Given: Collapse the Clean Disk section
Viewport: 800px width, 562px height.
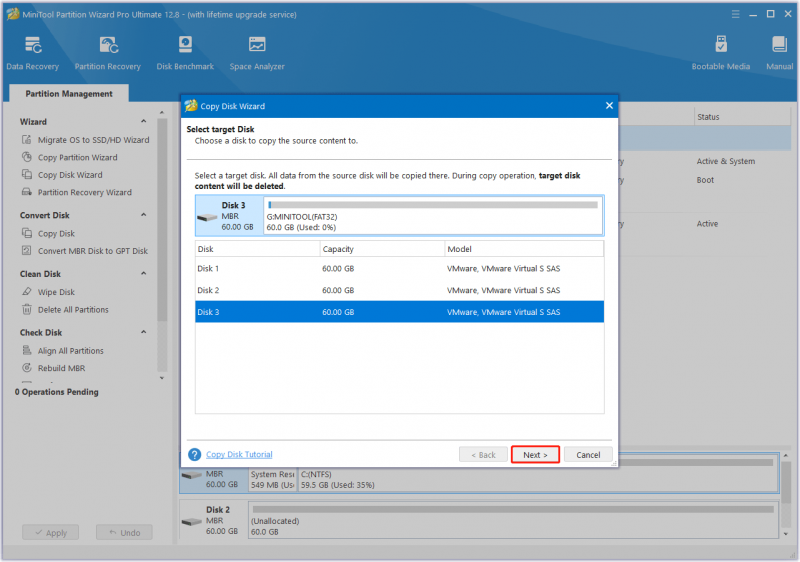Looking at the screenshot, I should [x=143, y=273].
